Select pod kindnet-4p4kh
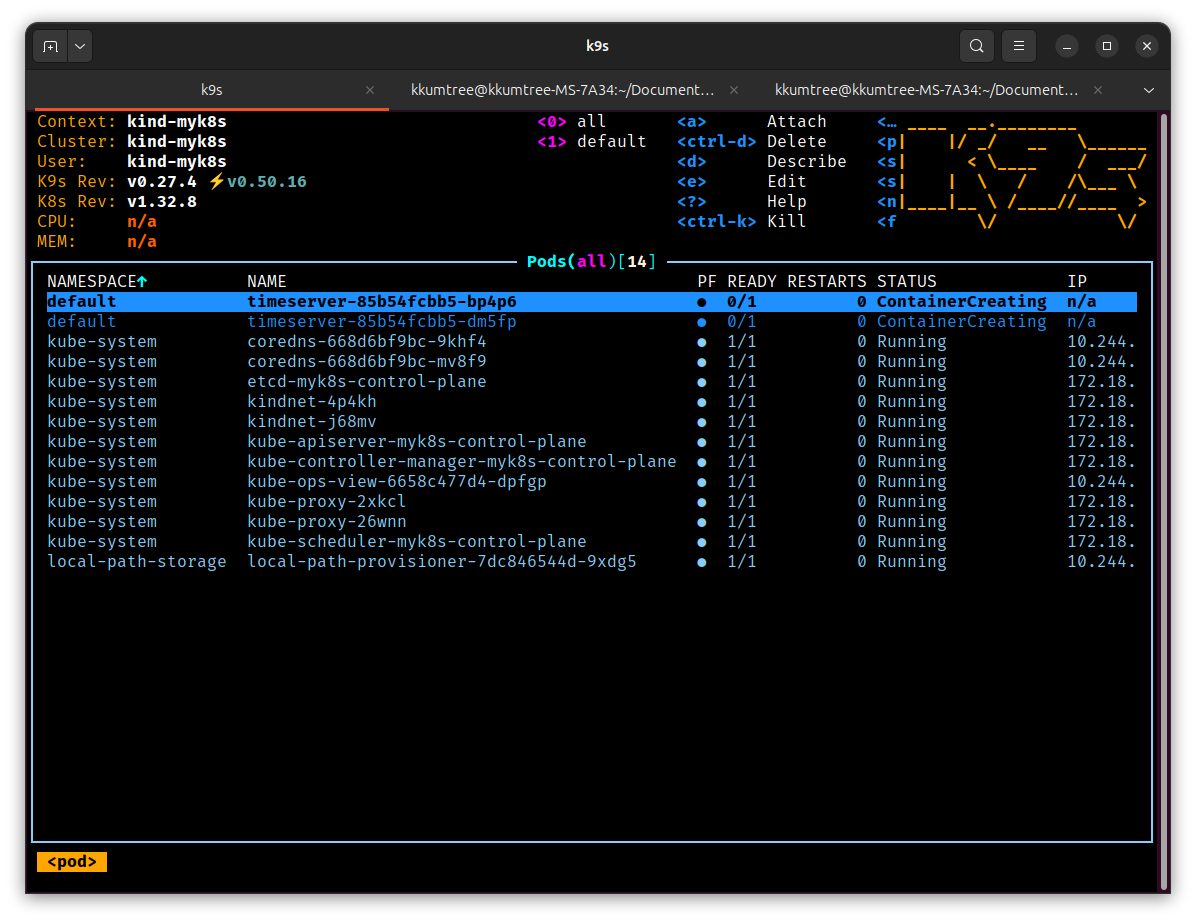The height and width of the screenshot is (922, 1196). tap(591, 402)
